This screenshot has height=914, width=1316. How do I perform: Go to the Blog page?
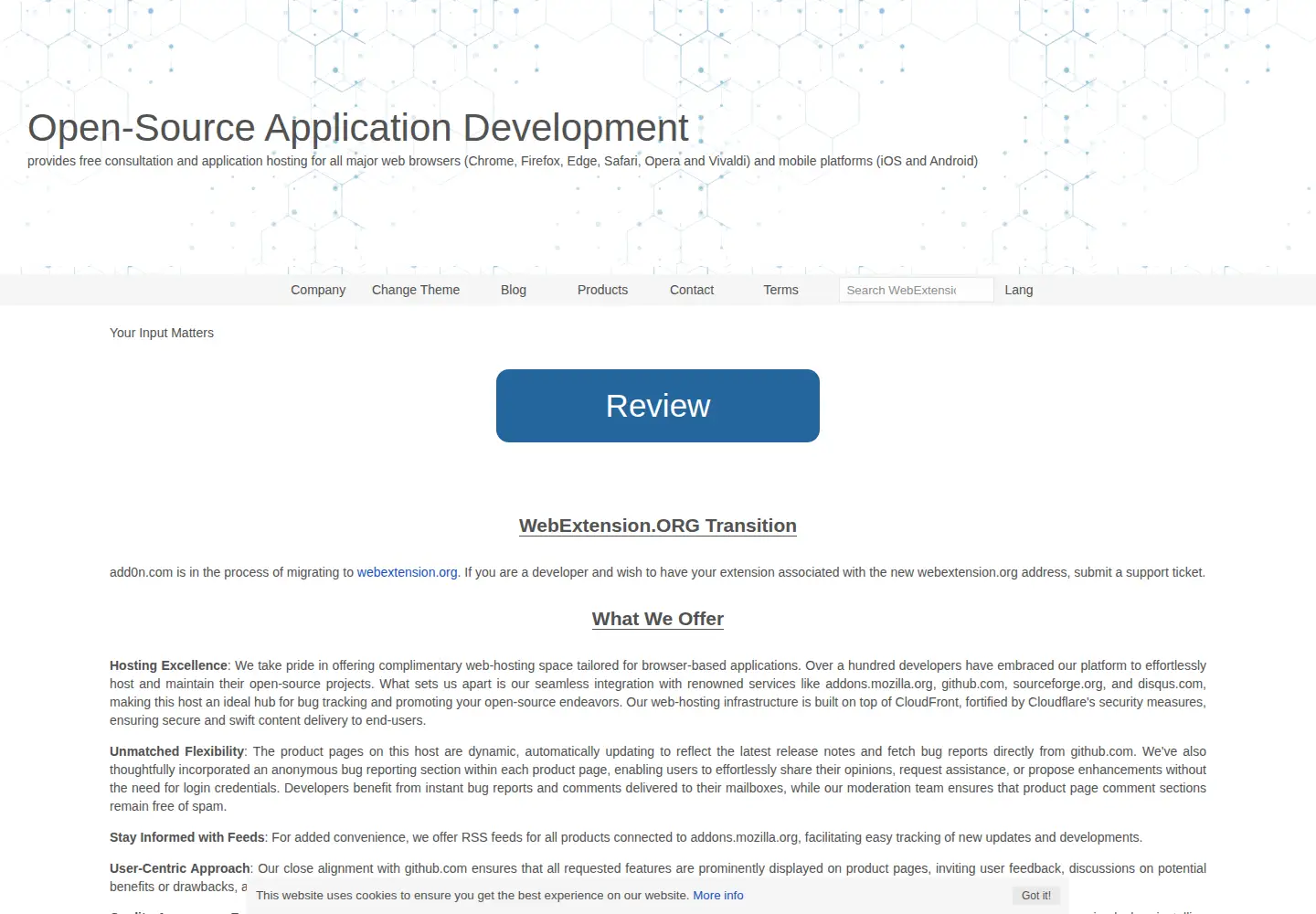514,290
